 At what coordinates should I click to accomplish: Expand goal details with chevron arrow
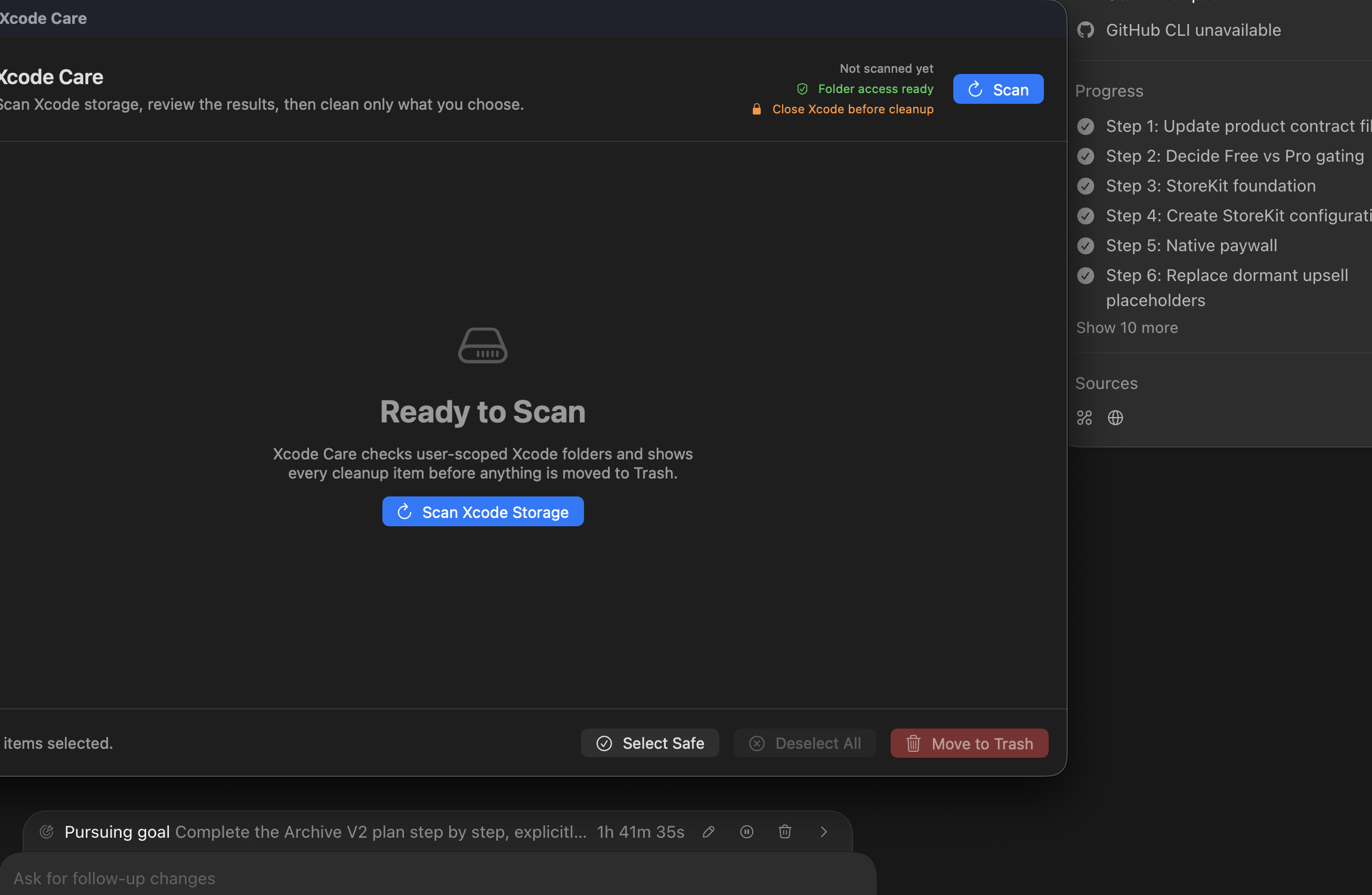824,832
